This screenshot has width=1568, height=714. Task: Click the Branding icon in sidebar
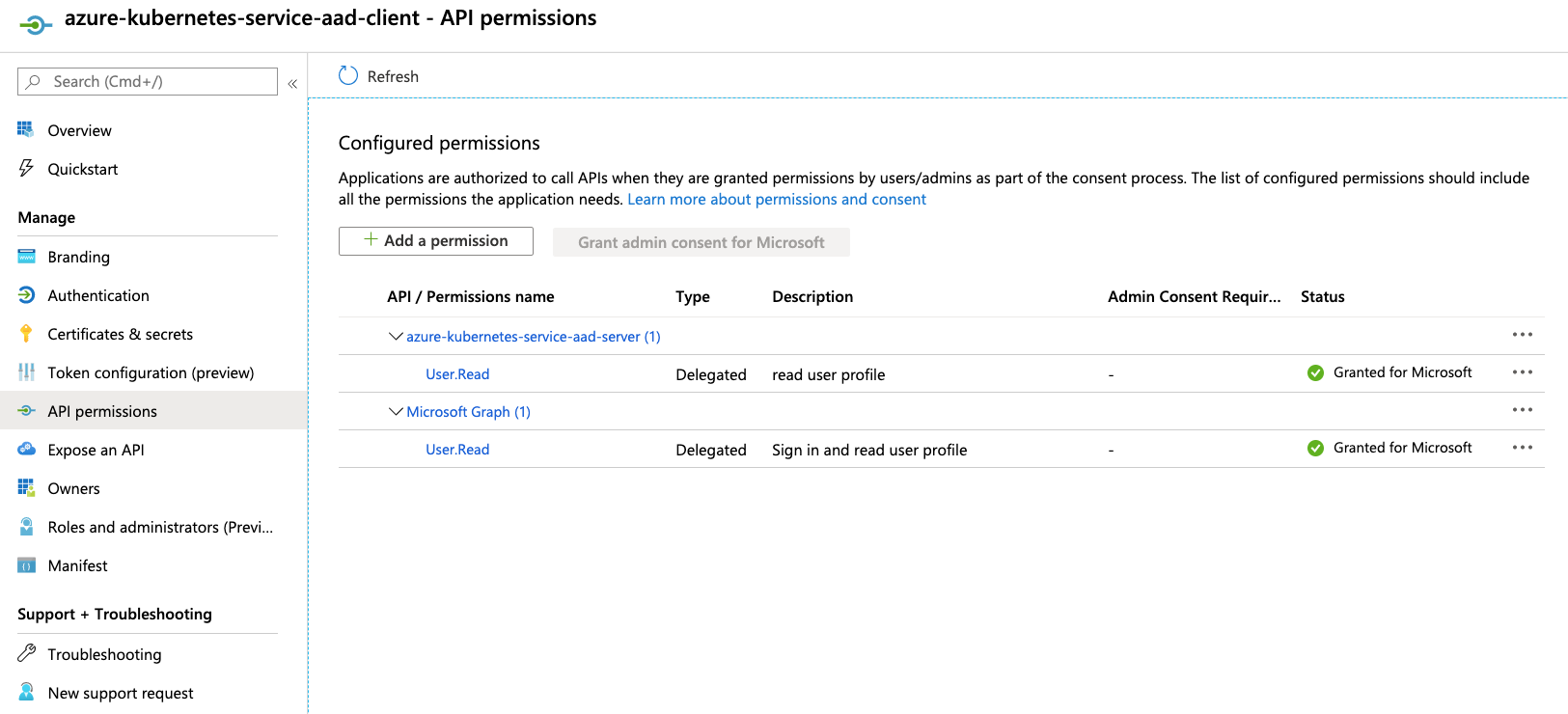point(26,257)
